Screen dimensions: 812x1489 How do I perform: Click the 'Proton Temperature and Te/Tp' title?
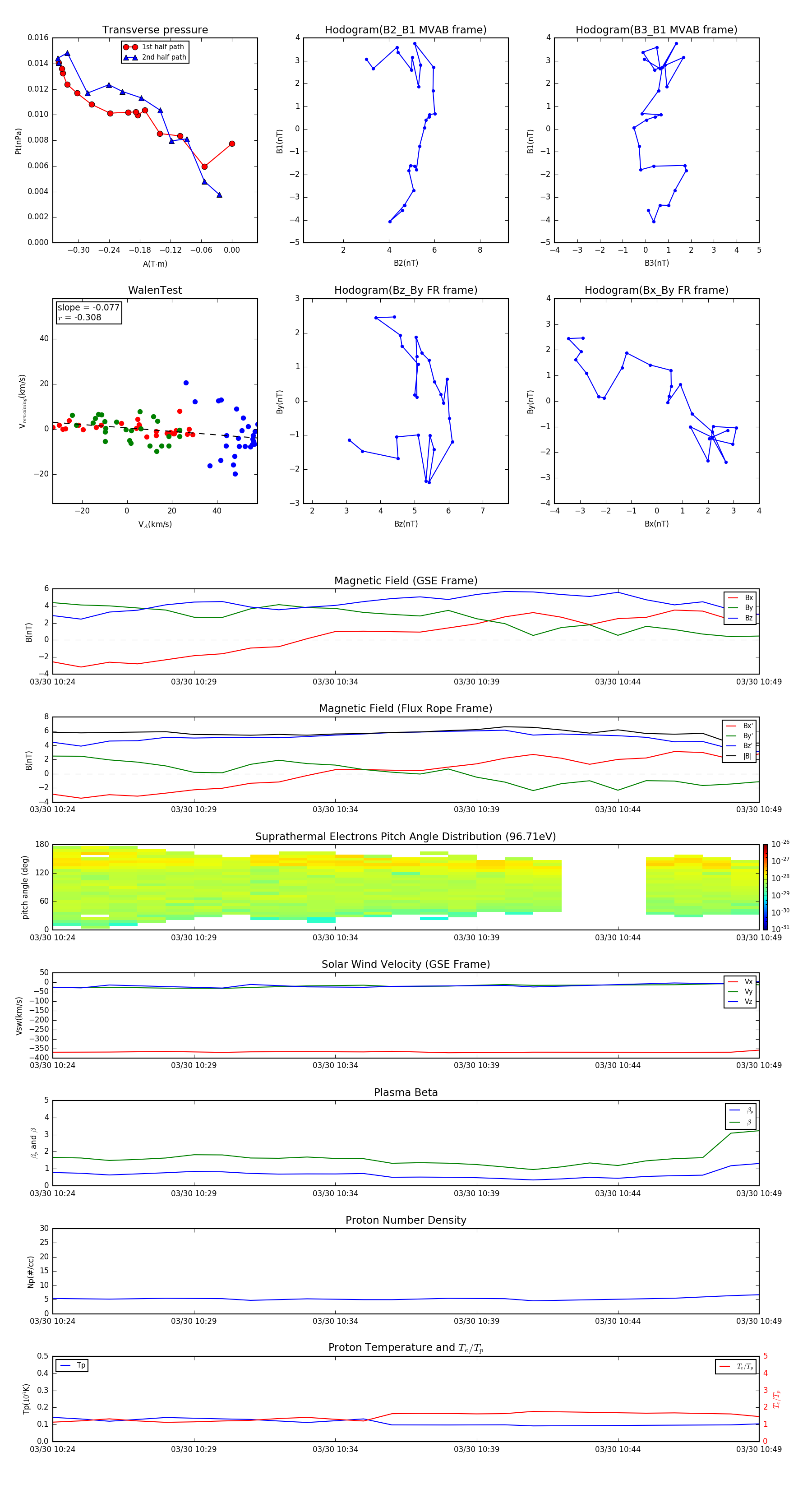[x=406, y=1348]
